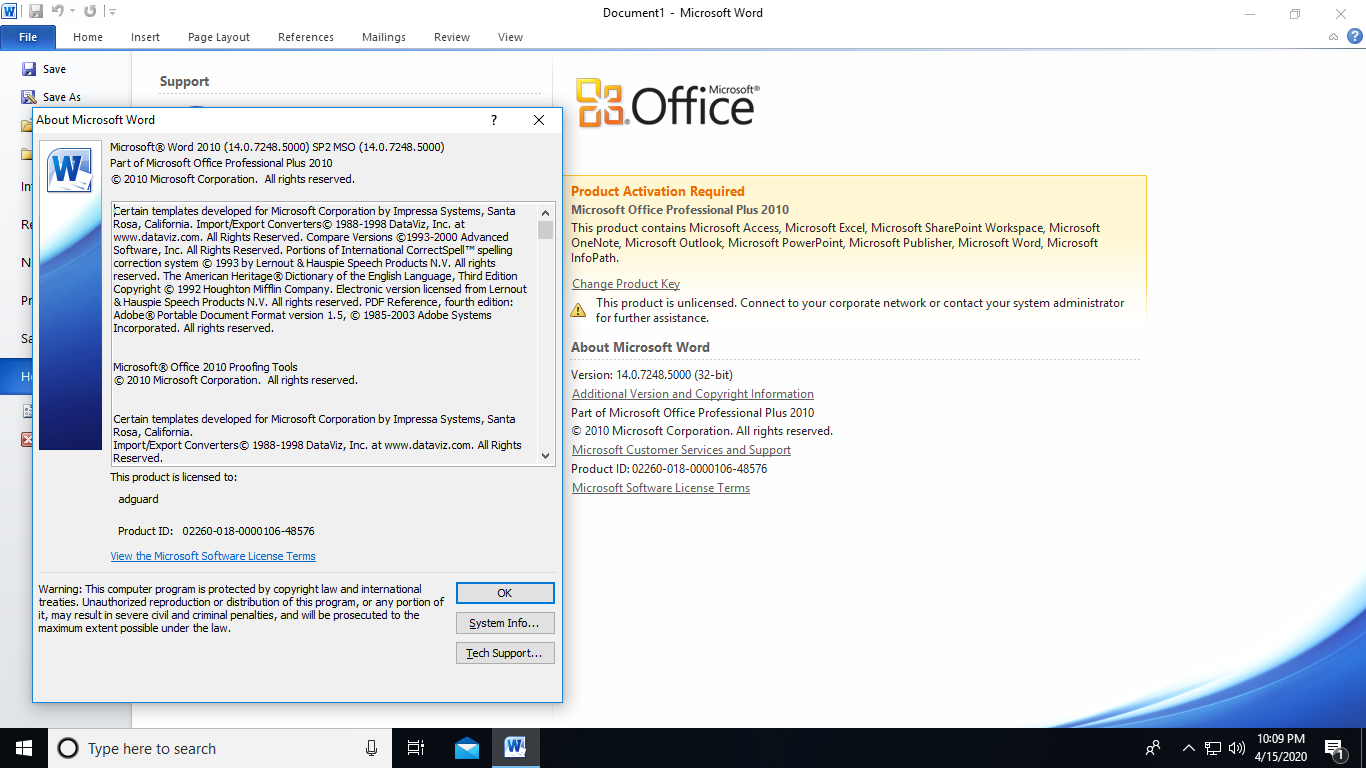This screenshot has height=768, width=1366.
Task: Click the System Info button
Action: point(505,623)
